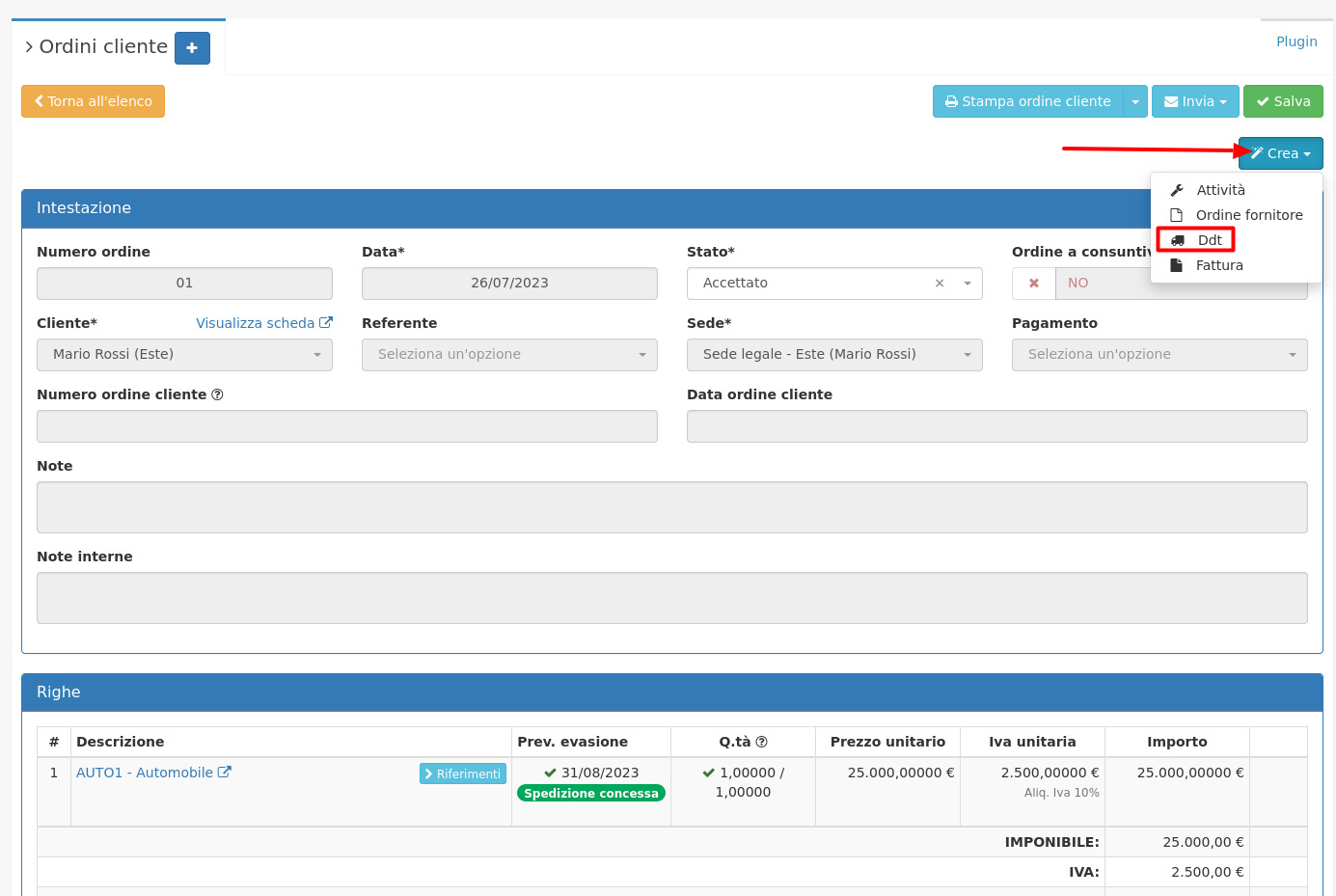Image resolution: width=1336 pixels, height=896 pixels.
Task: Open the Referente selection dropdown
Action: pos(509,355)
